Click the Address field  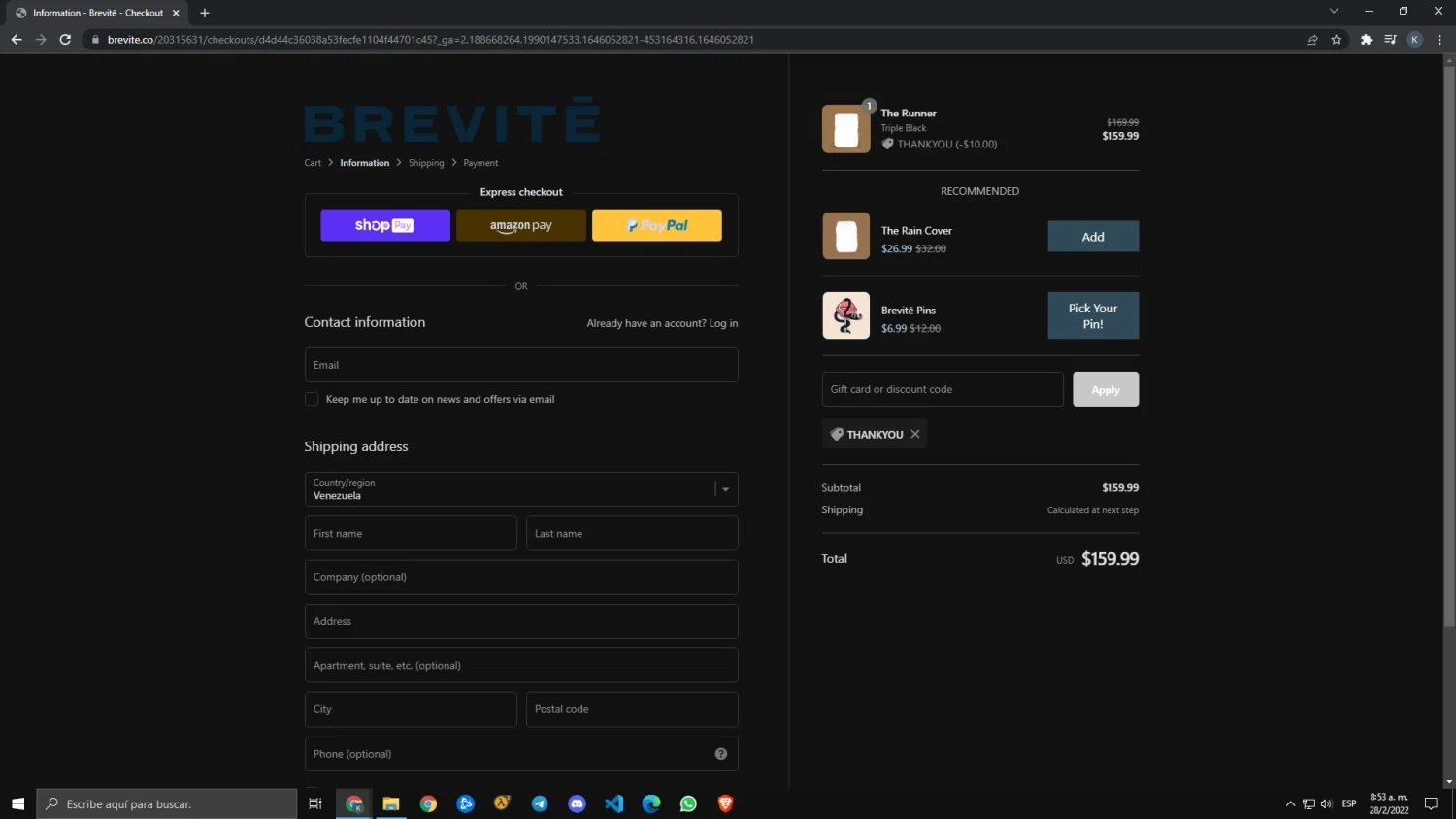[521, 621]
